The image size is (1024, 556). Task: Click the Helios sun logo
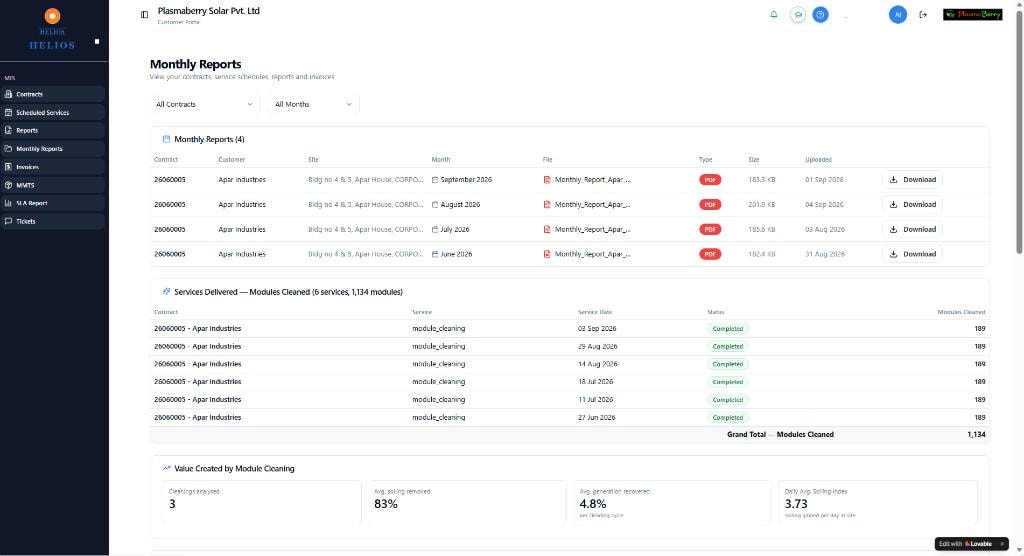(x=52, y=16)
